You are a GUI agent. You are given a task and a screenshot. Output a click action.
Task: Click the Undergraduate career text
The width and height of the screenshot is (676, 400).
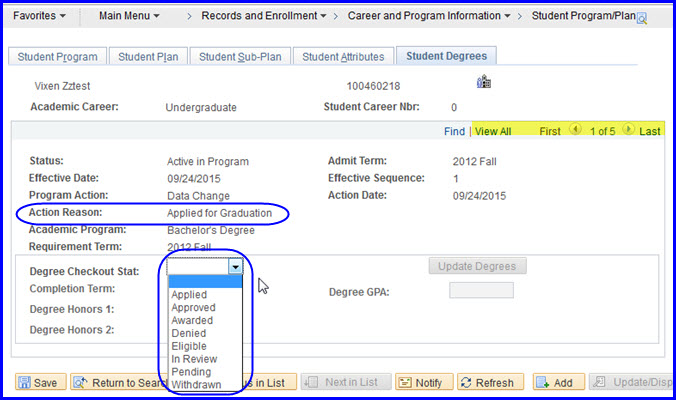coord(201,107)
